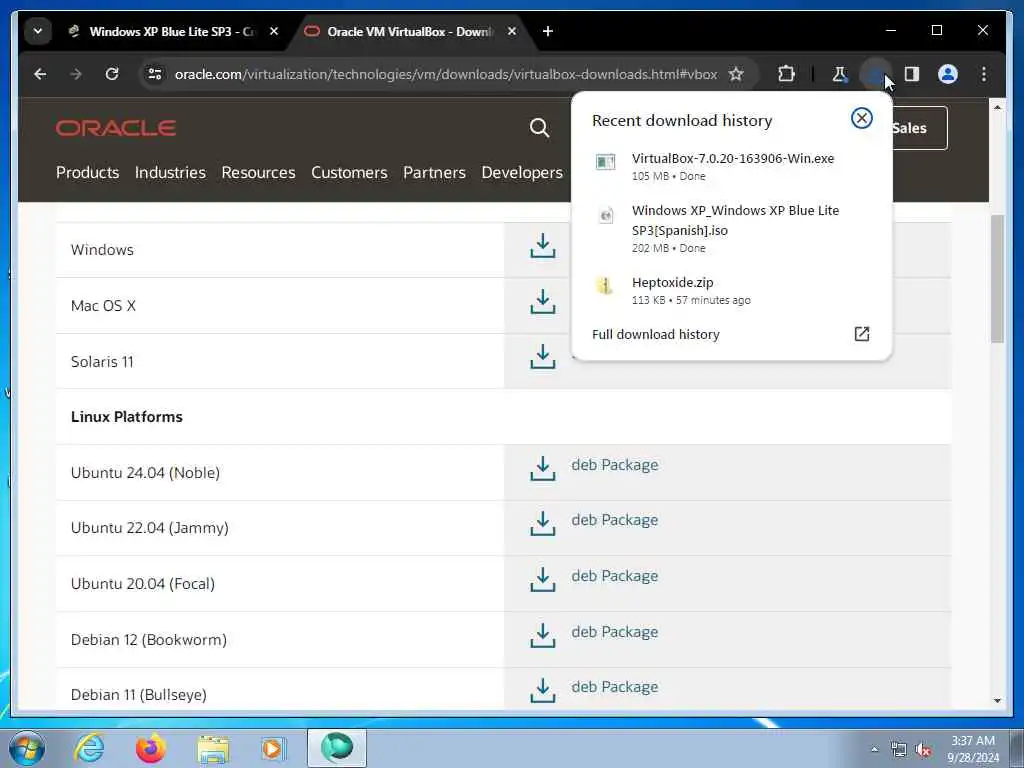Click the address bar URL field

click(446, 74)
